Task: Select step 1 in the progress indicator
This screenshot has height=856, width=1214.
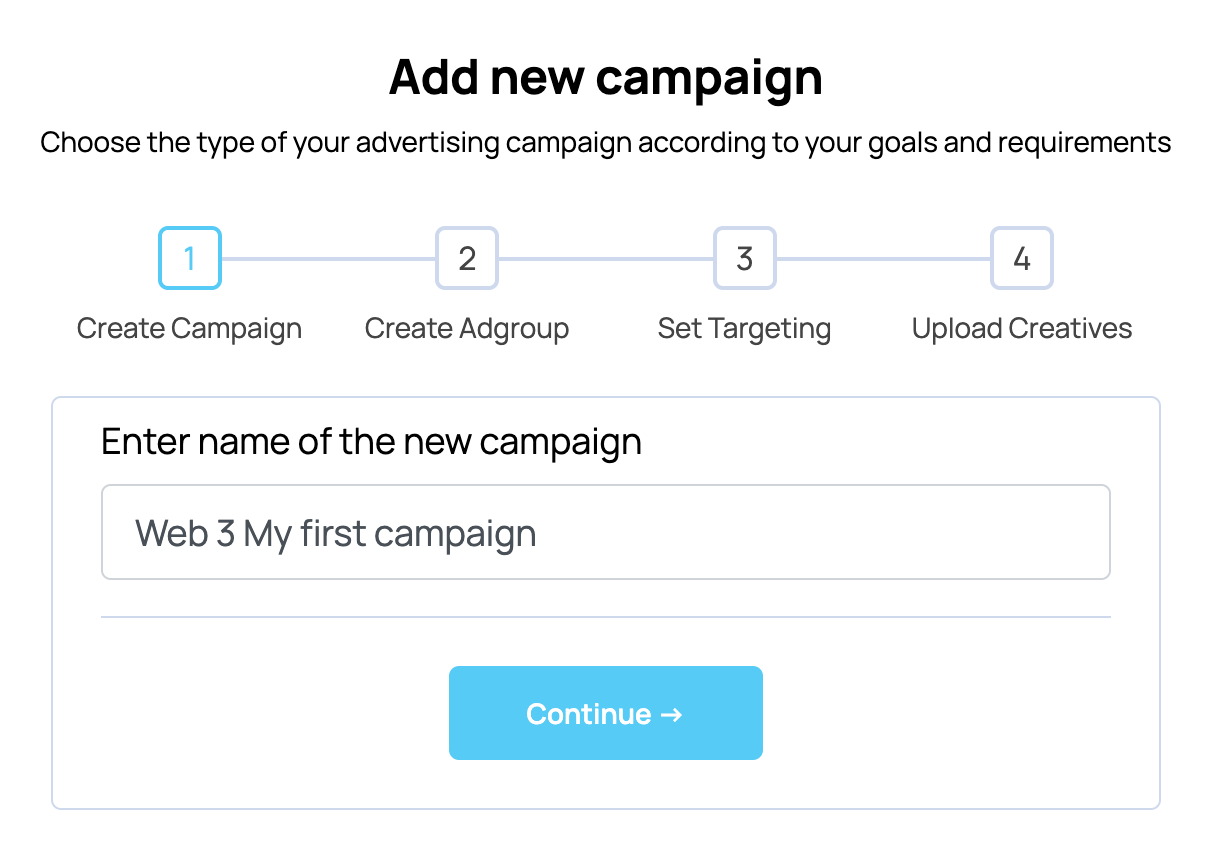Action: point(190,258)
